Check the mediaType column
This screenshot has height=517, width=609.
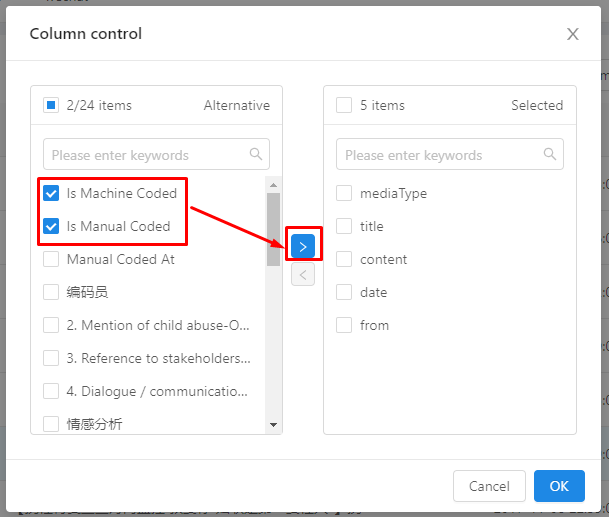[x=344, y=193]
